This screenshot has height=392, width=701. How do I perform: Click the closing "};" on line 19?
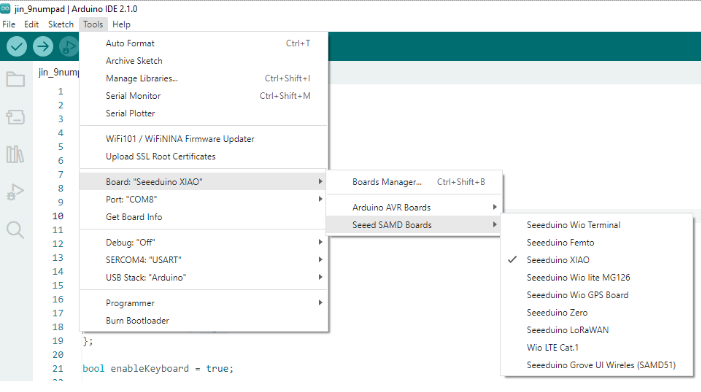pyautogui.click(x=88, y=341)
